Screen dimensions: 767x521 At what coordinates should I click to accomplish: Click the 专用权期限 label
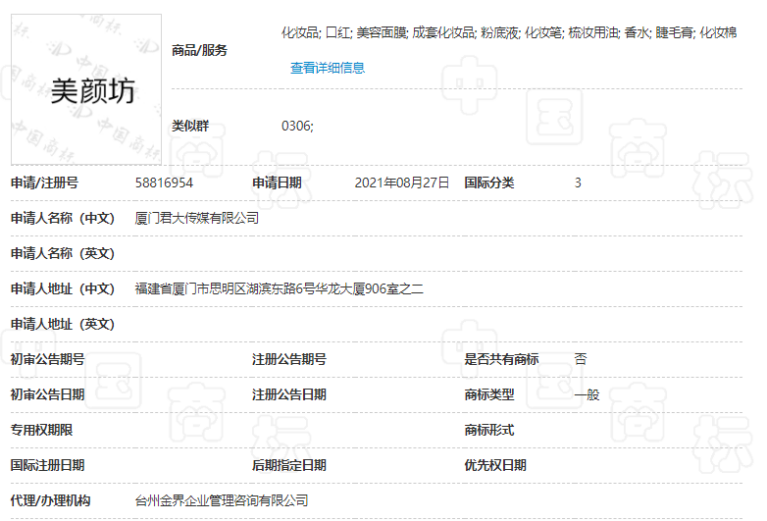click(41, 430)
